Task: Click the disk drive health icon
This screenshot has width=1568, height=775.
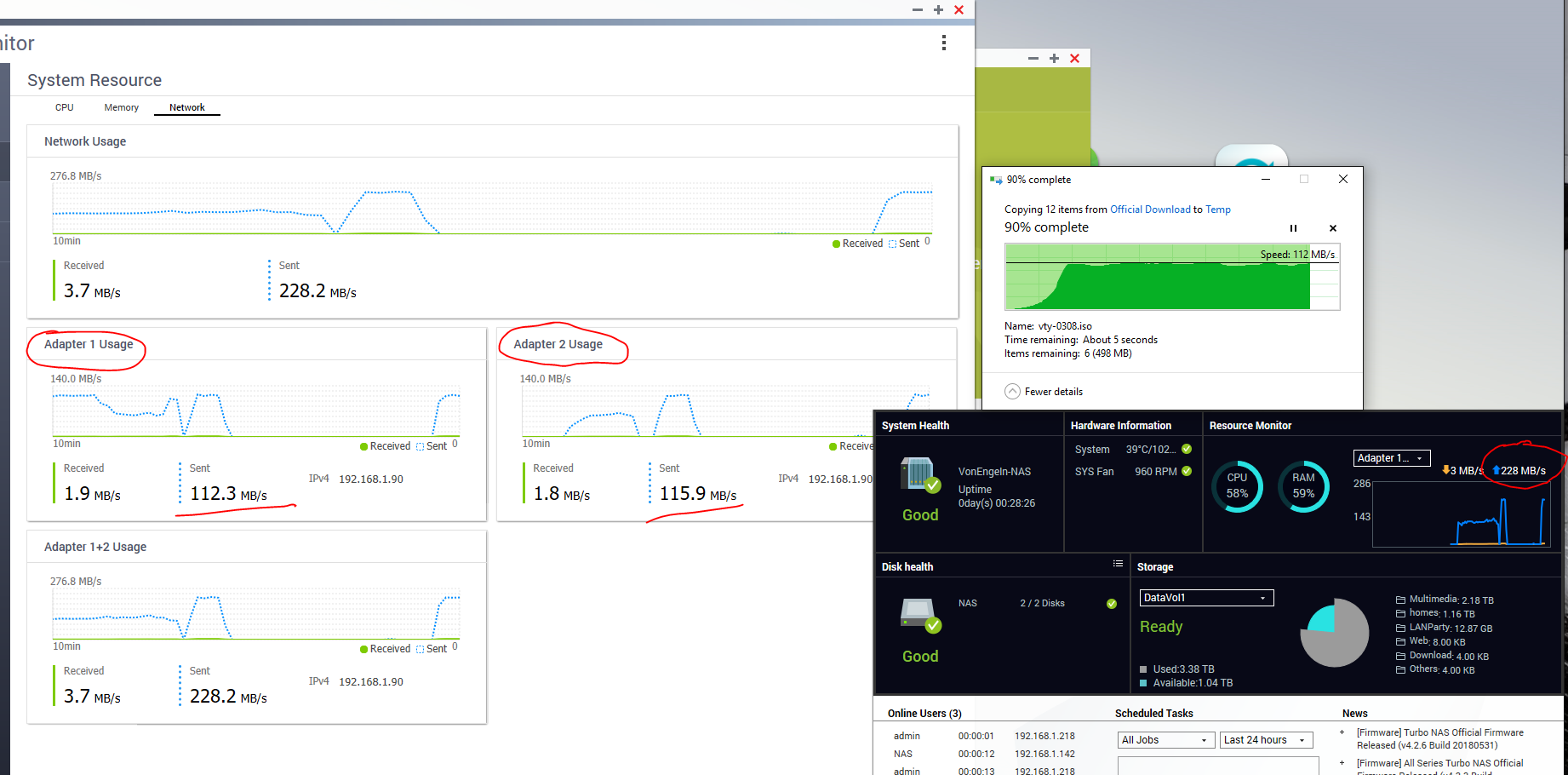Action: pyautogui.click(x=919, y=614)
